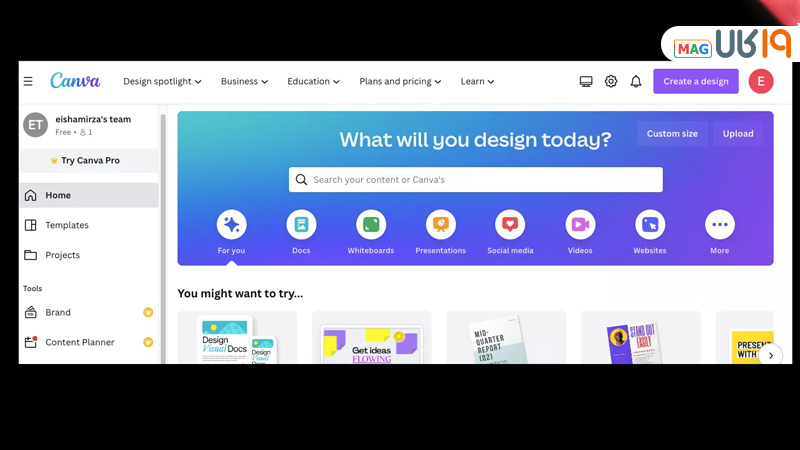The height and width of the screenshot is (450, 800).
Task: Expand the Plans and pricing menu
Action: click(x=400, y=81)
